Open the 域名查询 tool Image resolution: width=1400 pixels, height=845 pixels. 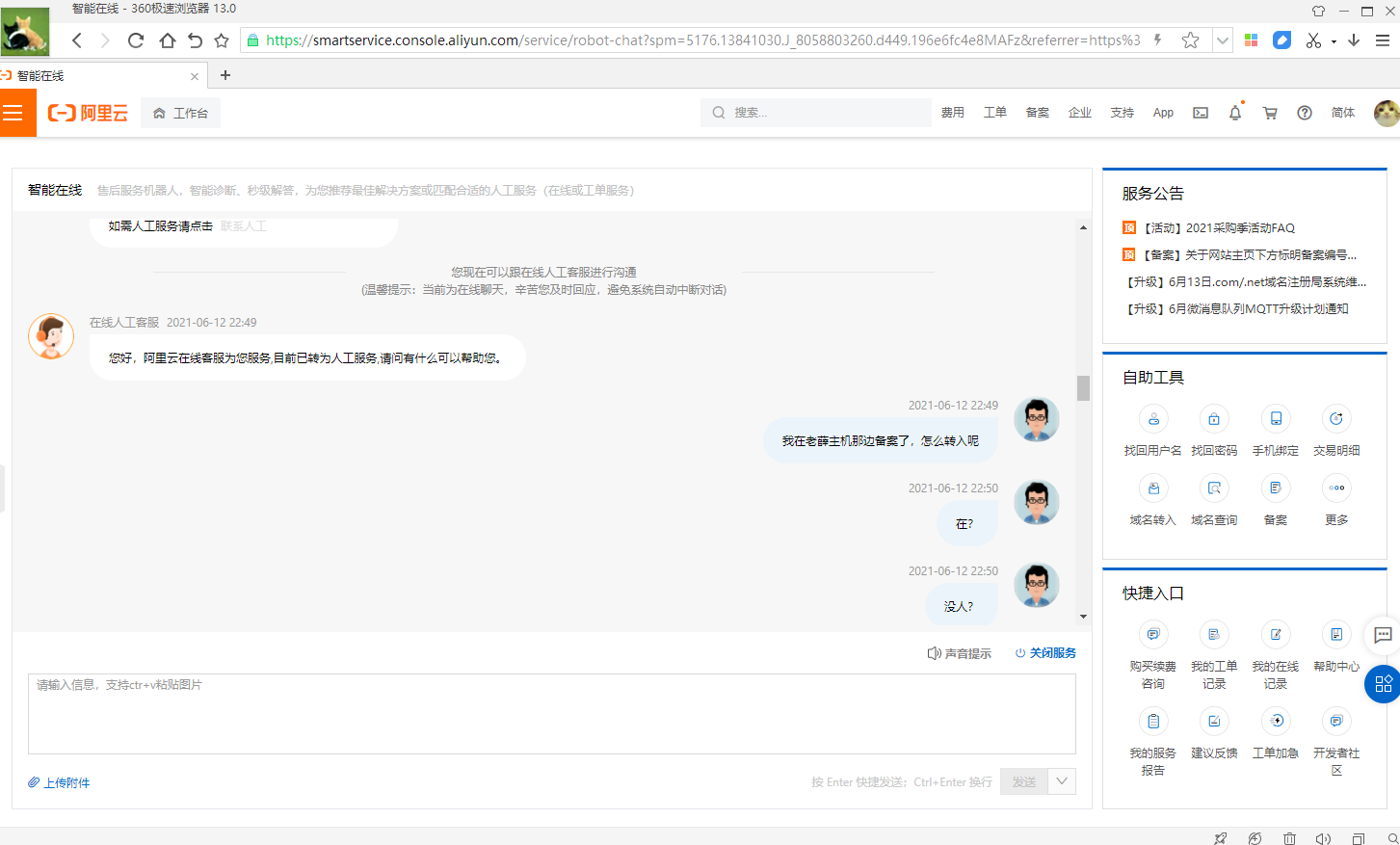click(1213, 489)
